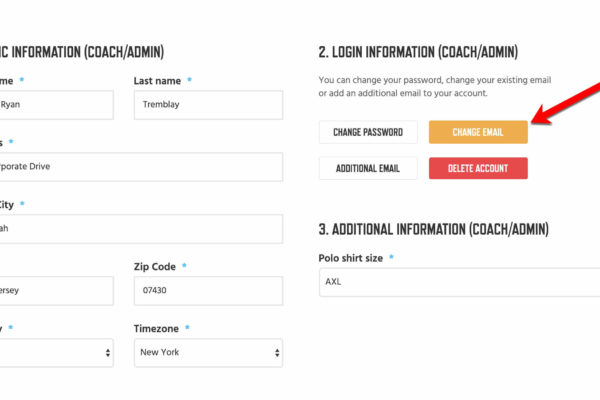Click the first name field containing Ryan
The image size is (600, 400).
55,105
